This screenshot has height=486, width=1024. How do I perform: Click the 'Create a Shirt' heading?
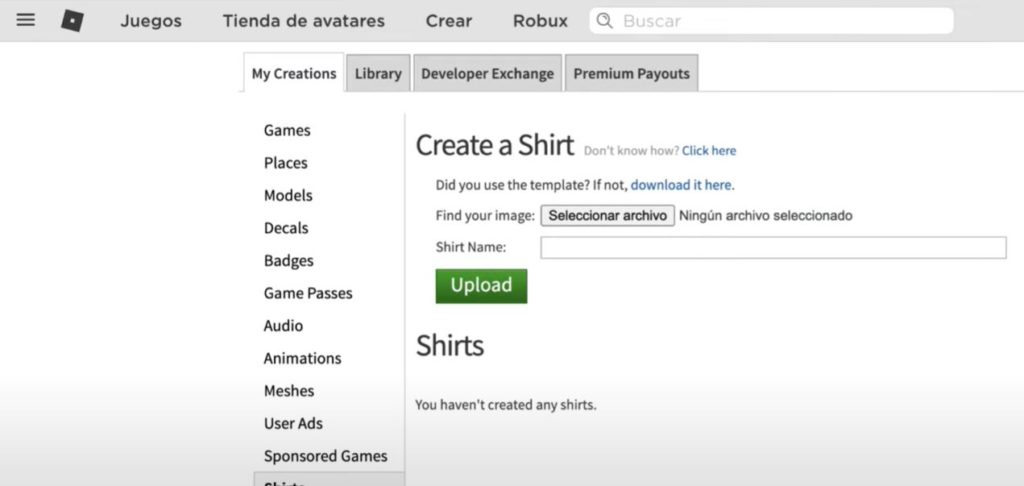(x=495, y=145)
